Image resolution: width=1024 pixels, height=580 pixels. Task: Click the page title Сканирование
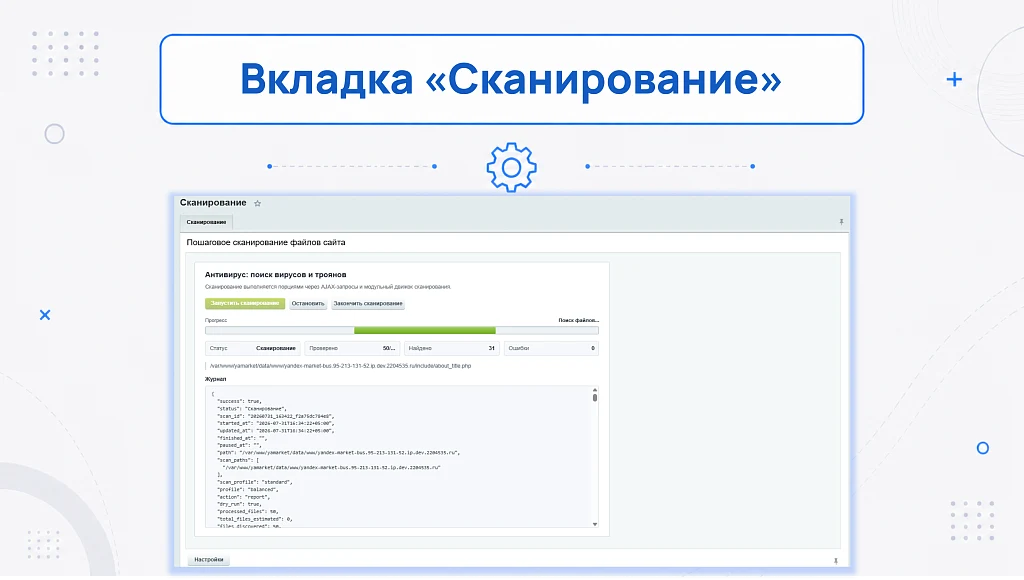213,202
